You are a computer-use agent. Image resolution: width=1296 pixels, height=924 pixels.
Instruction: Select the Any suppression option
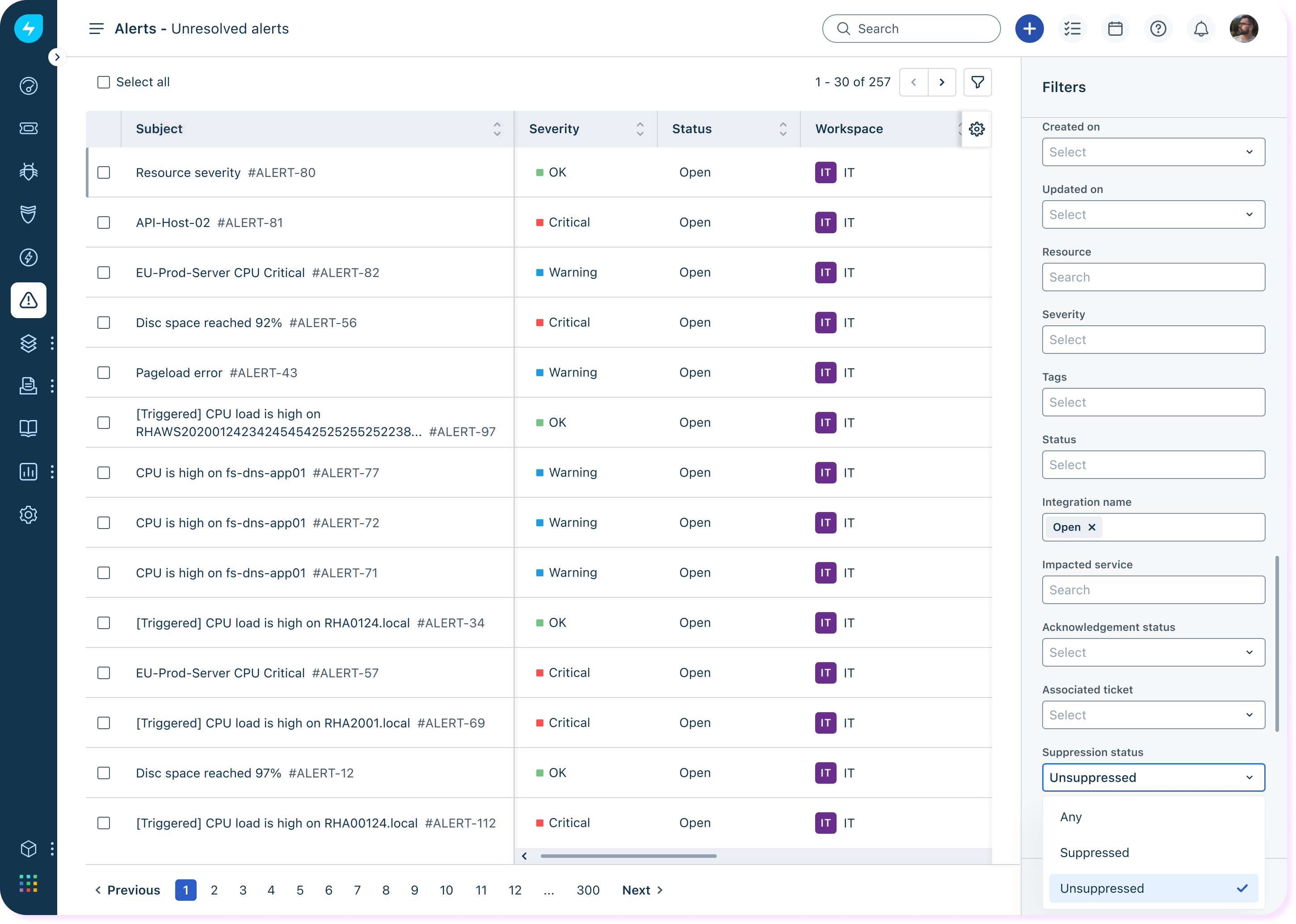tap(1071, 817)
